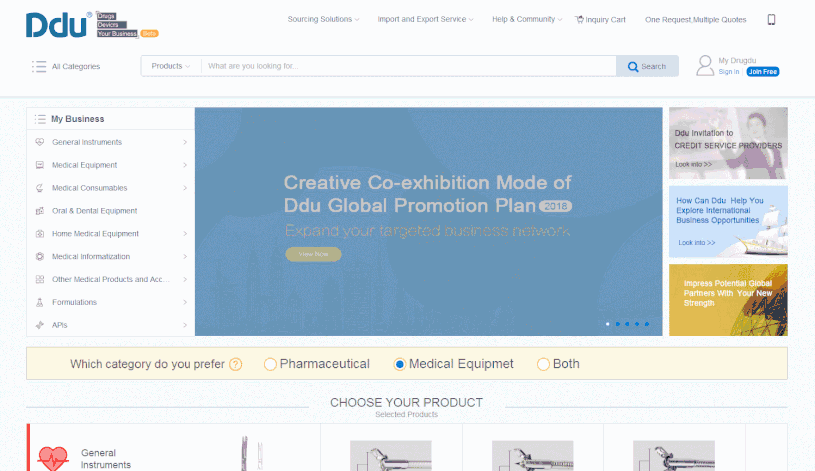This screenshot has height=471, width=815.
Task: Click the Formulations flask icon
Action: [x=39, y=302]
